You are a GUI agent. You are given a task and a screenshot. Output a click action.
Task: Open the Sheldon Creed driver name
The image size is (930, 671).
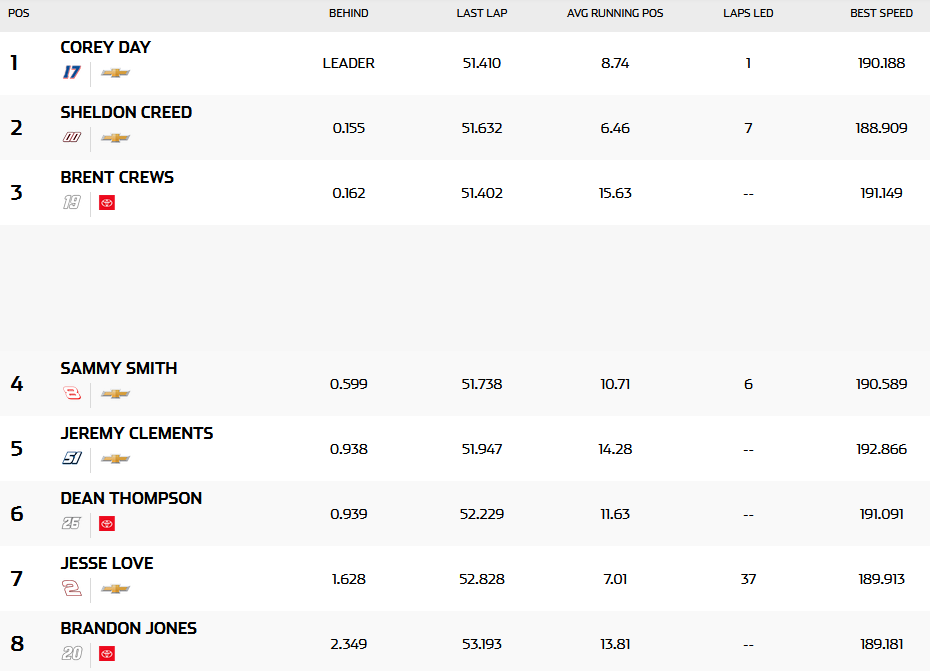(126, 113)
